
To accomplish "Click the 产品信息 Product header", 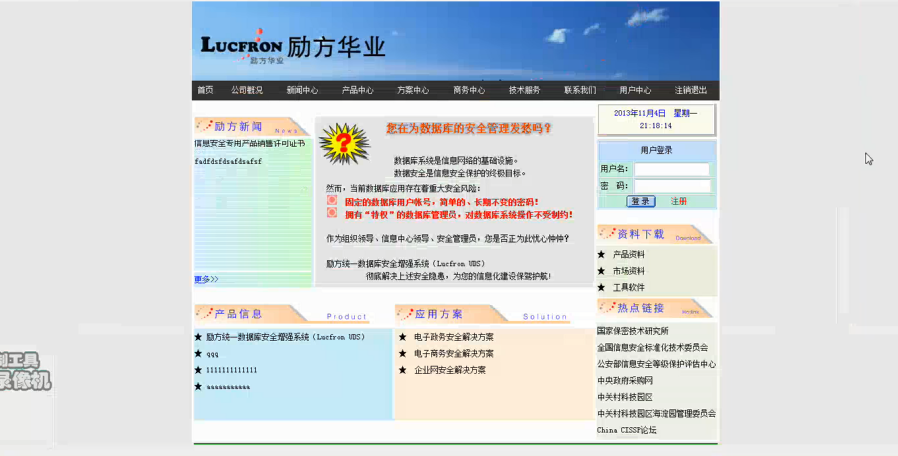I will pyautogui.click(x=282, y=314).
